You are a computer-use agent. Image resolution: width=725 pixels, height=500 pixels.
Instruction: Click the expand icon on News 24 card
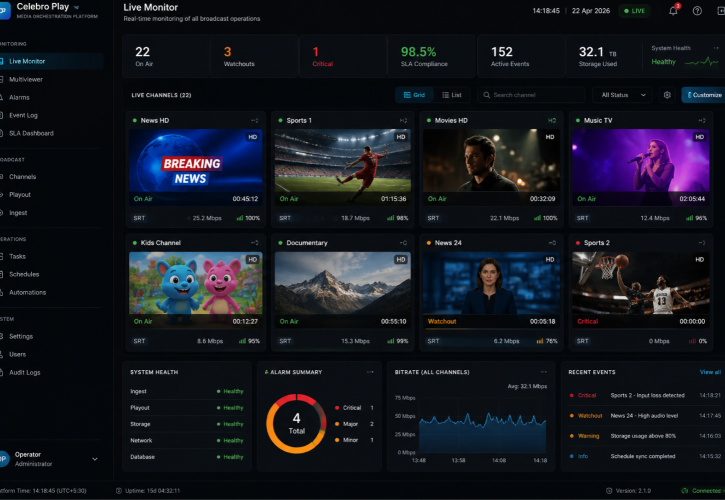pyautogui.click(x=552, y=243)
